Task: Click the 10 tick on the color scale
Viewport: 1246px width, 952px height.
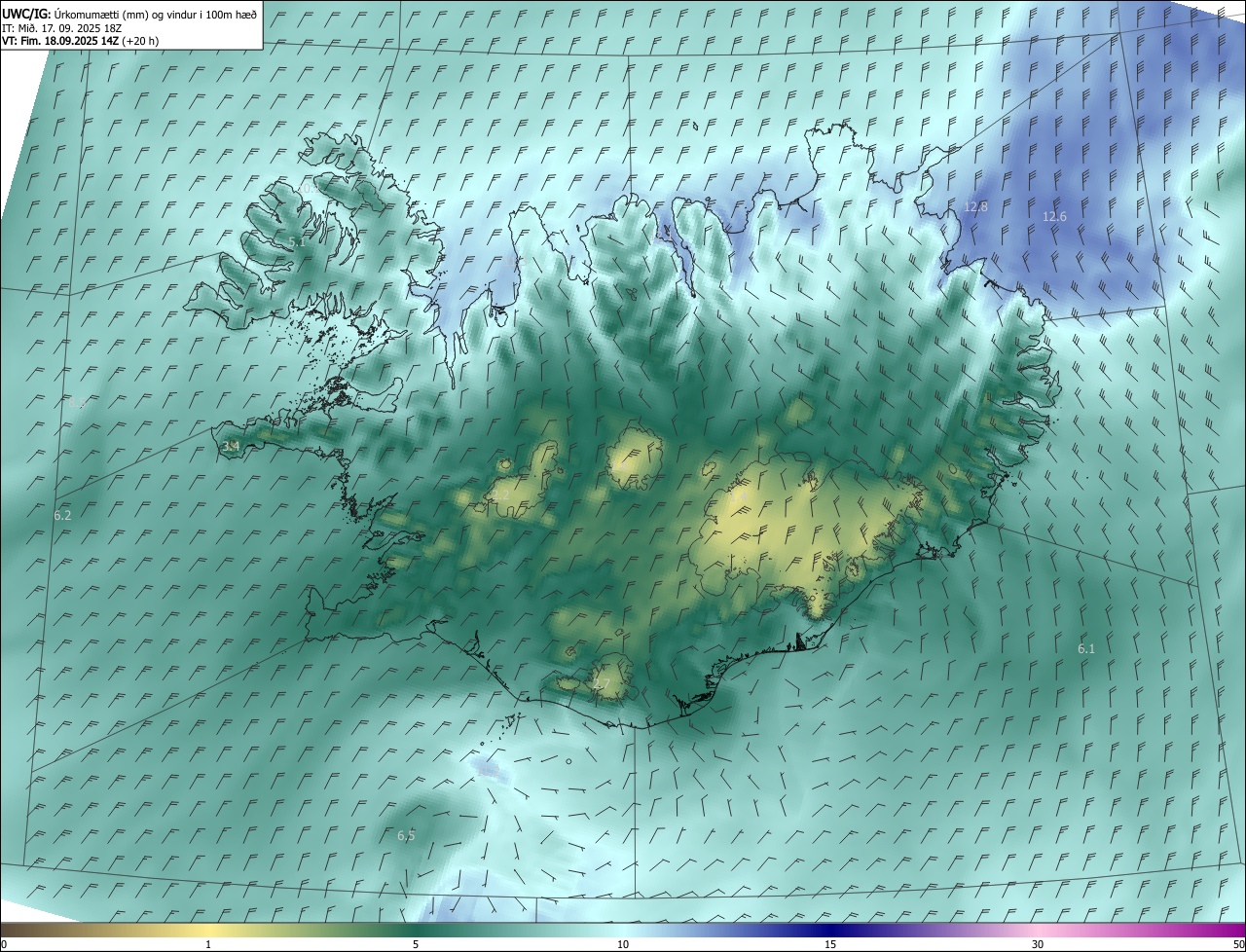Action: coord(623,944)
